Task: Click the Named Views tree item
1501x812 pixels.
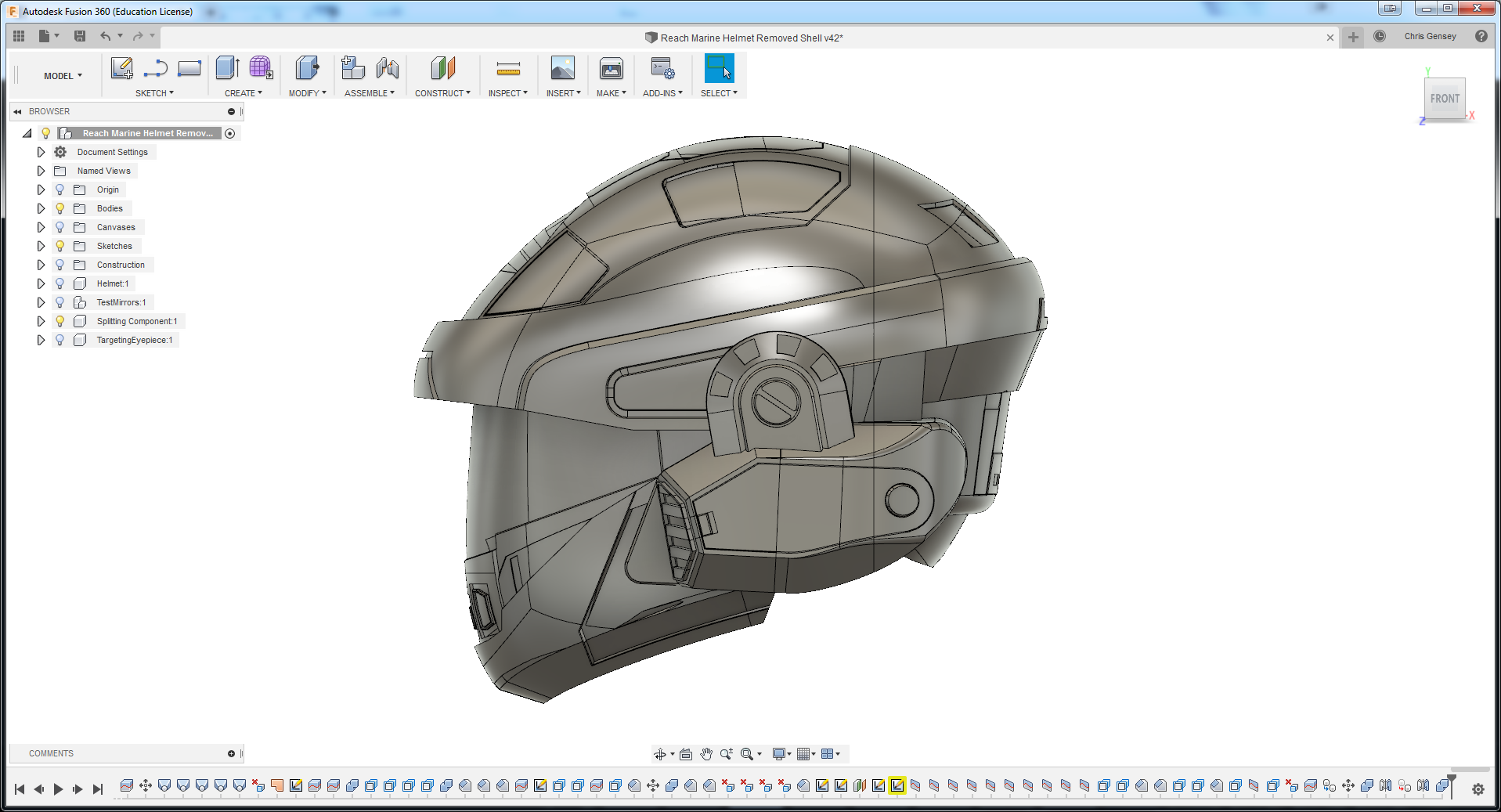Action: pyautogui.click(x=103, y=171)
